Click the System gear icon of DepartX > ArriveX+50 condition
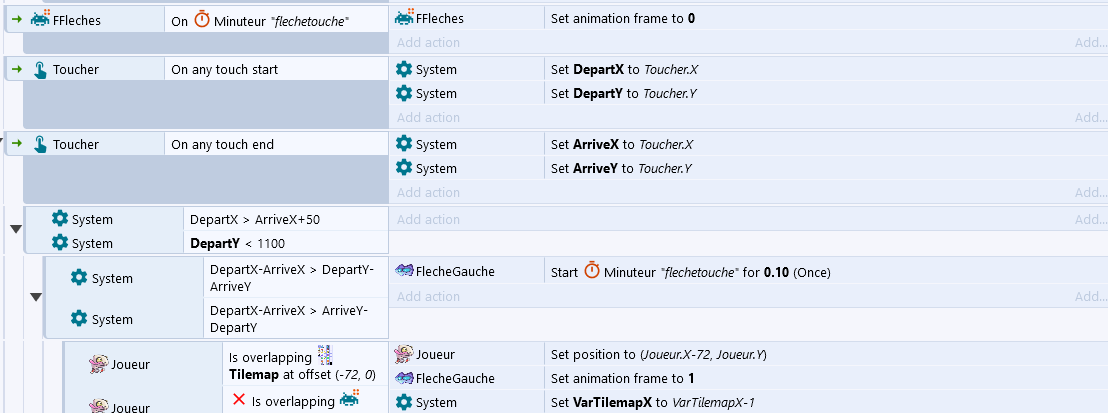1108x413 pixels. [x=59, y=219]
